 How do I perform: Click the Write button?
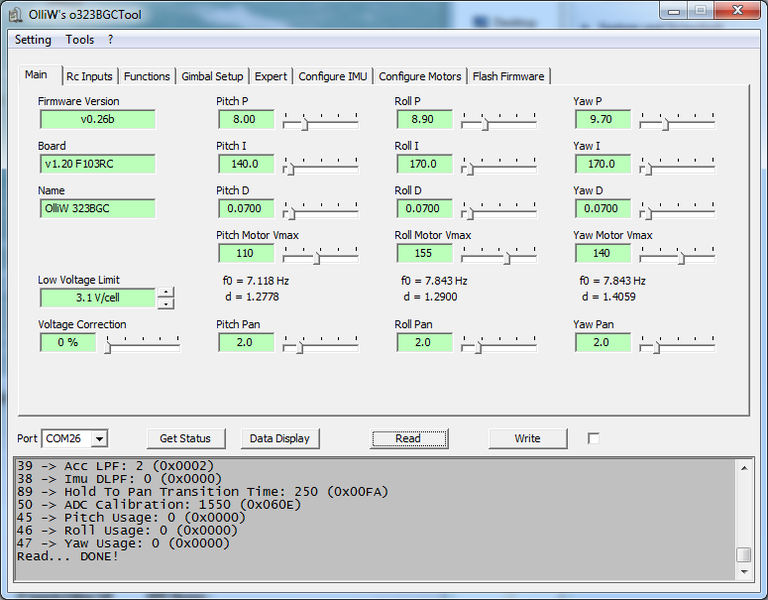click(527, 438)
